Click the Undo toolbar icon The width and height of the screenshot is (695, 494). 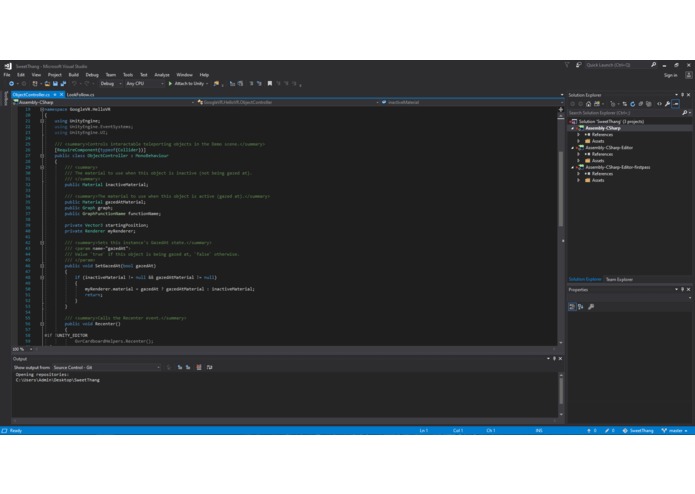[x=74, y=83]
